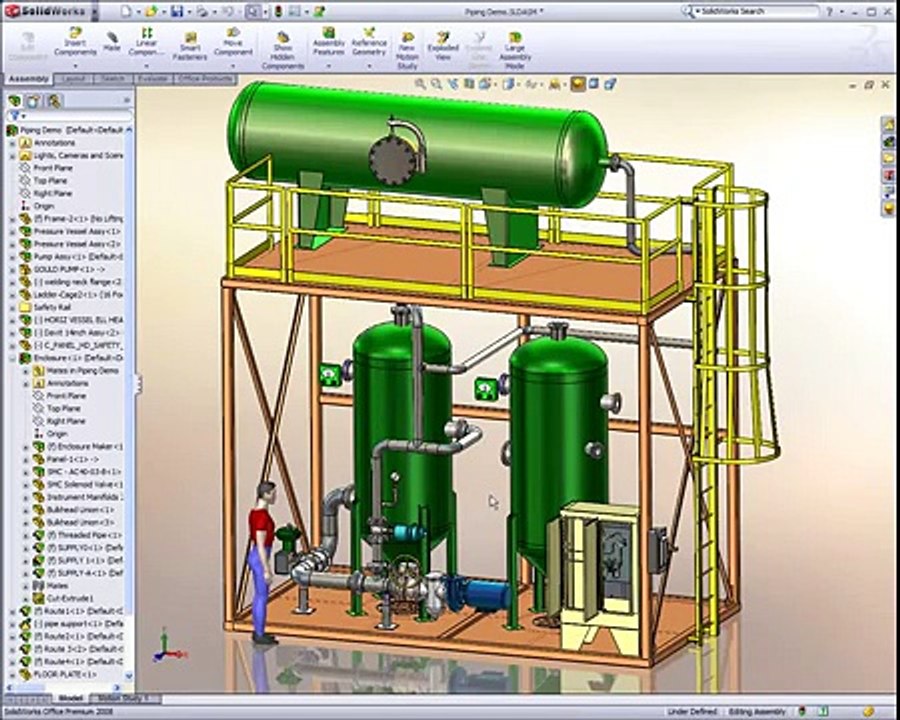The width and height of the screenshot is (900, 720).
Task: Click Show Hidden Components
Action: click(x=283, y=50)
